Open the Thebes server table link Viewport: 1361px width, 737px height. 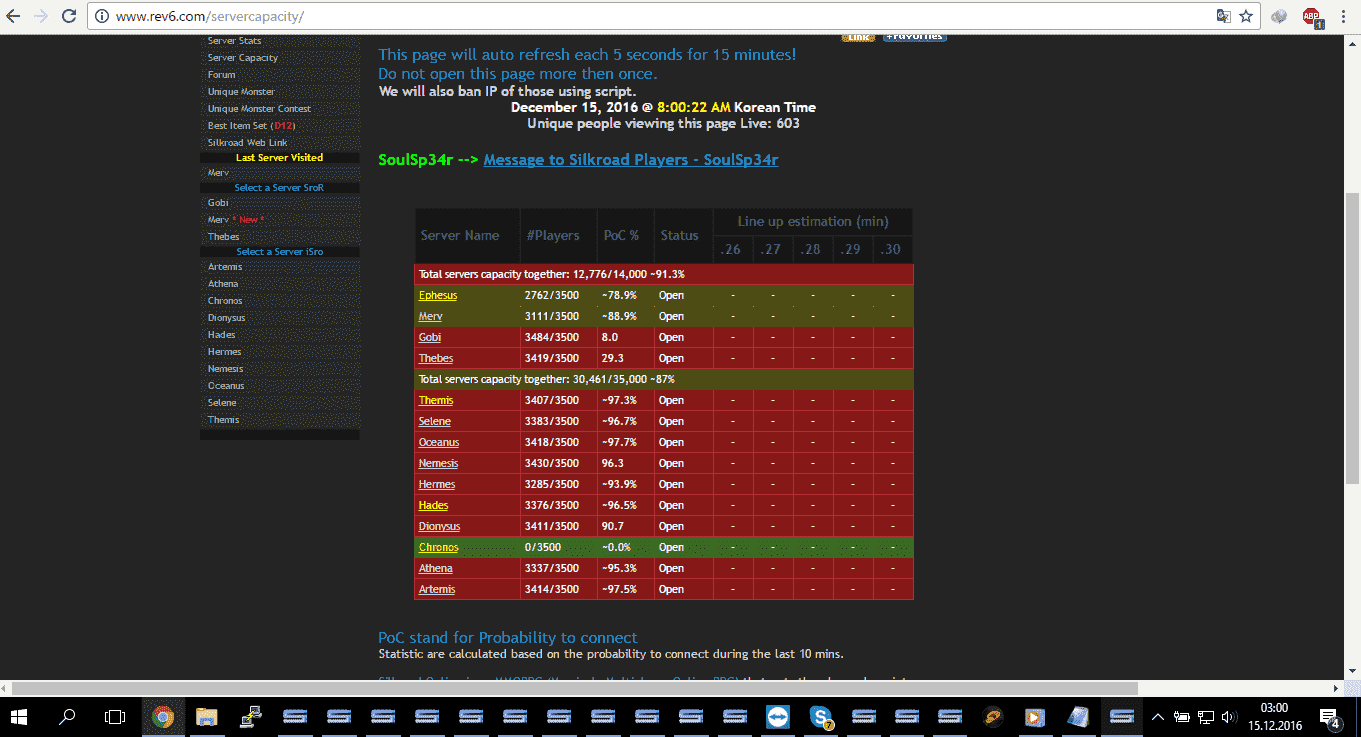436,359
